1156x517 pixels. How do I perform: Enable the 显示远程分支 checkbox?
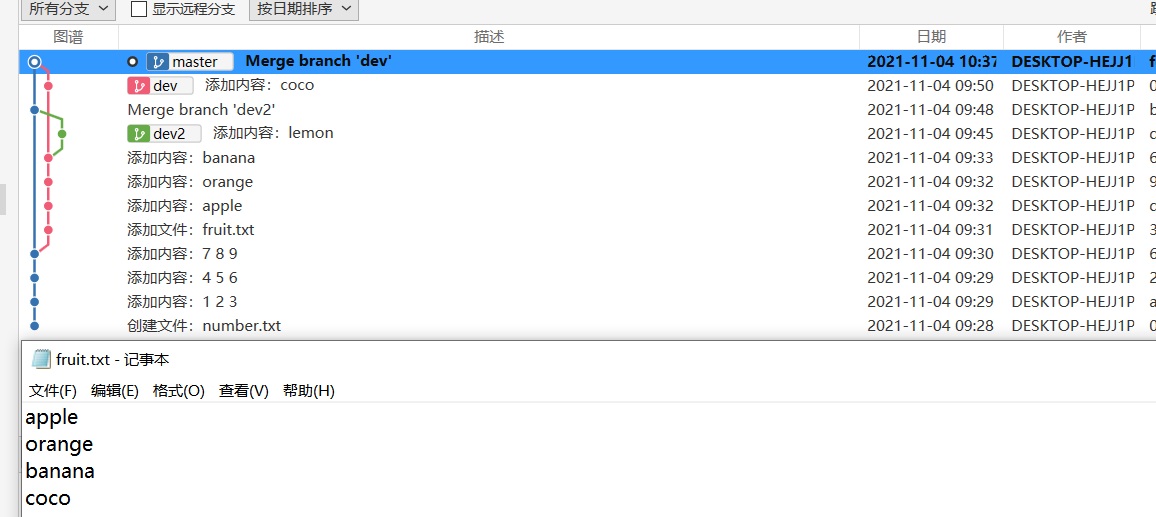138,10
